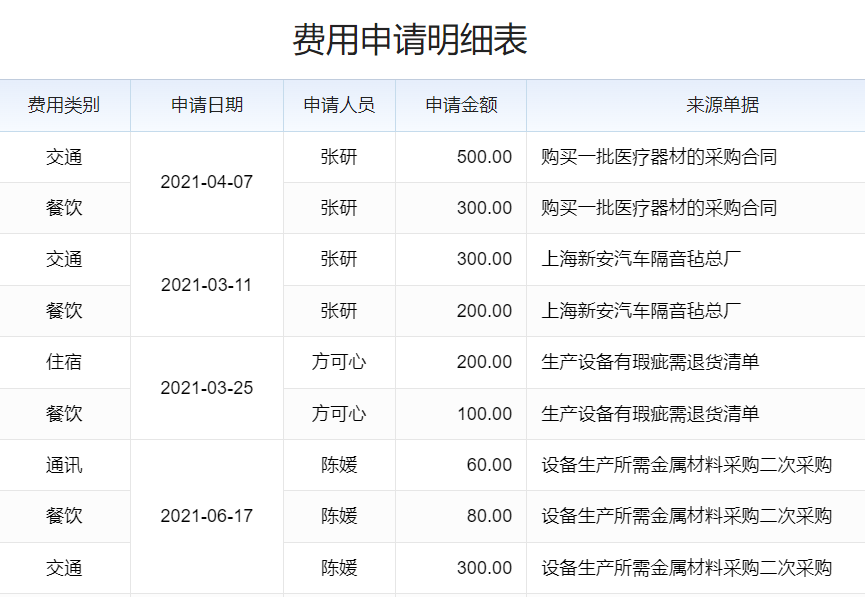The image size is (865, 597).
Task: Select the 住宿 category cell
Action: (x=64, y=362)
